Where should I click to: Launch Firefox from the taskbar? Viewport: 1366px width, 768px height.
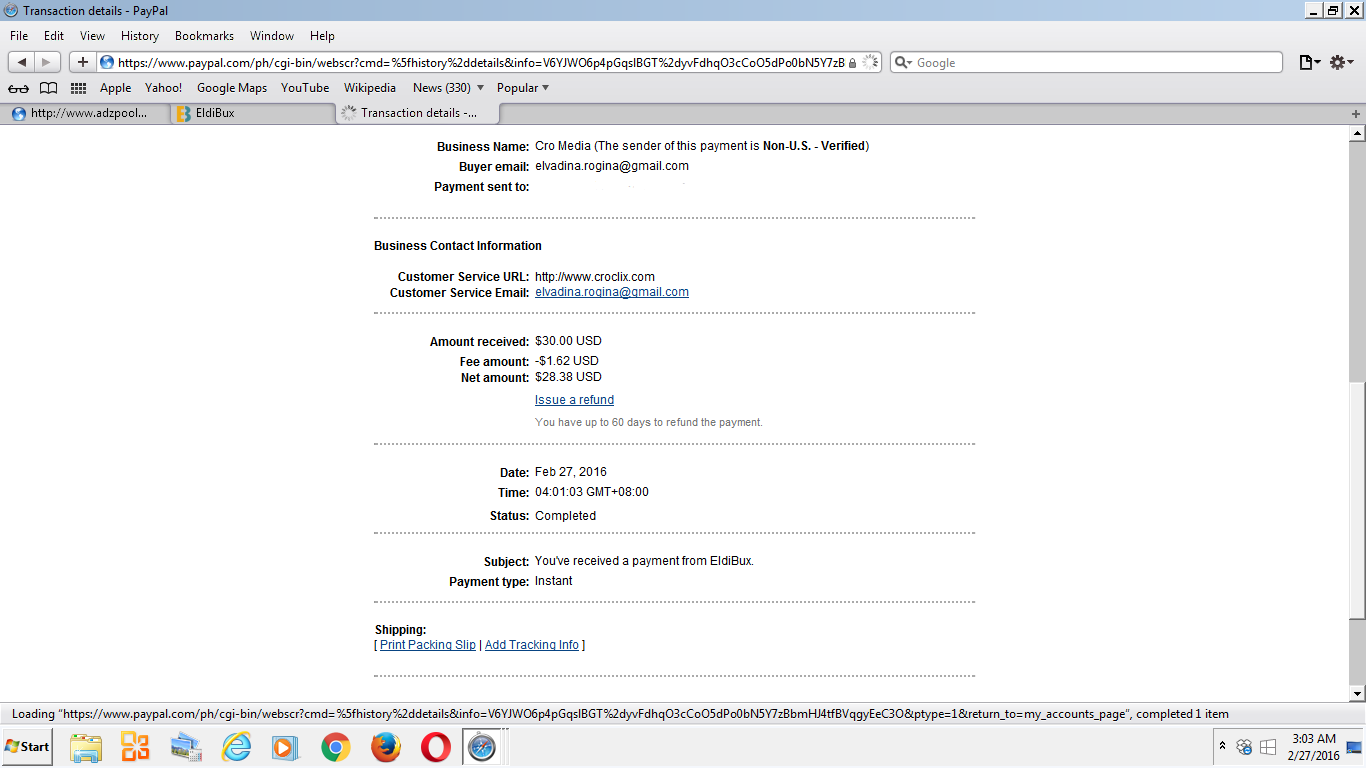pos(385,747)
